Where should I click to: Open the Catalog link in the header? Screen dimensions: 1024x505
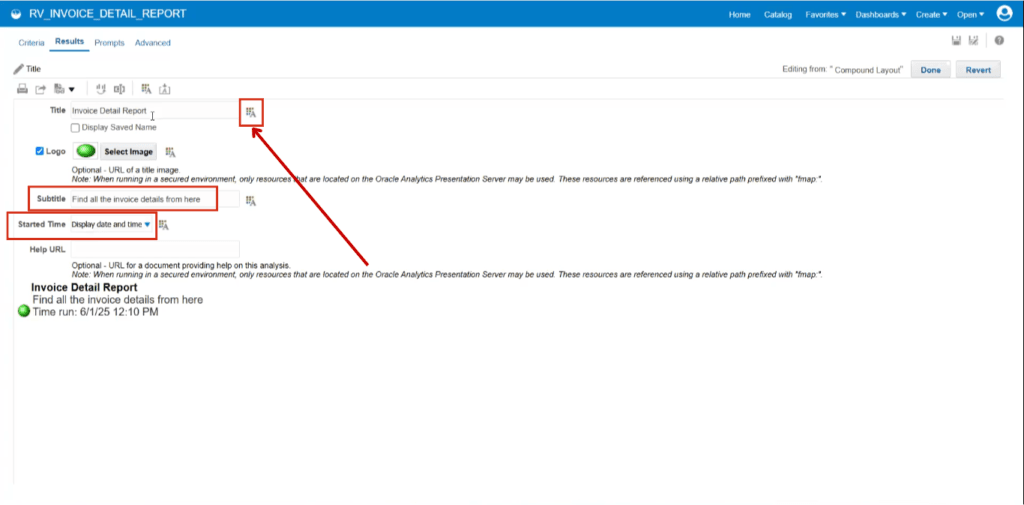coord(778,14)
